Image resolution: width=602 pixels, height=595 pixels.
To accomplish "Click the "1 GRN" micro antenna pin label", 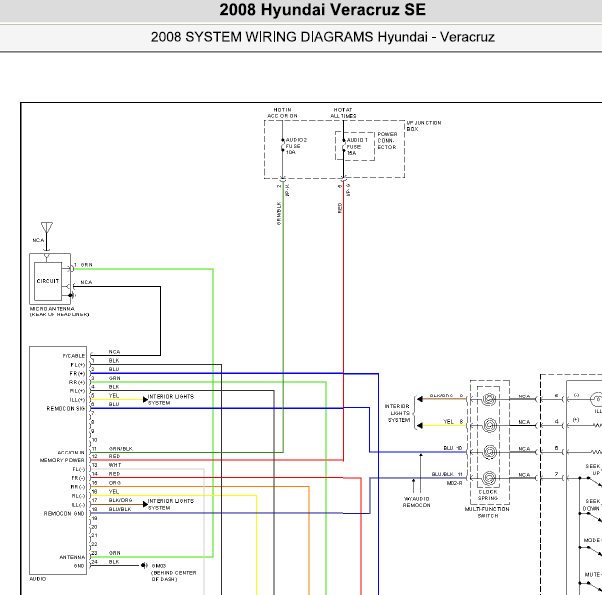I will tap(83, 265).
